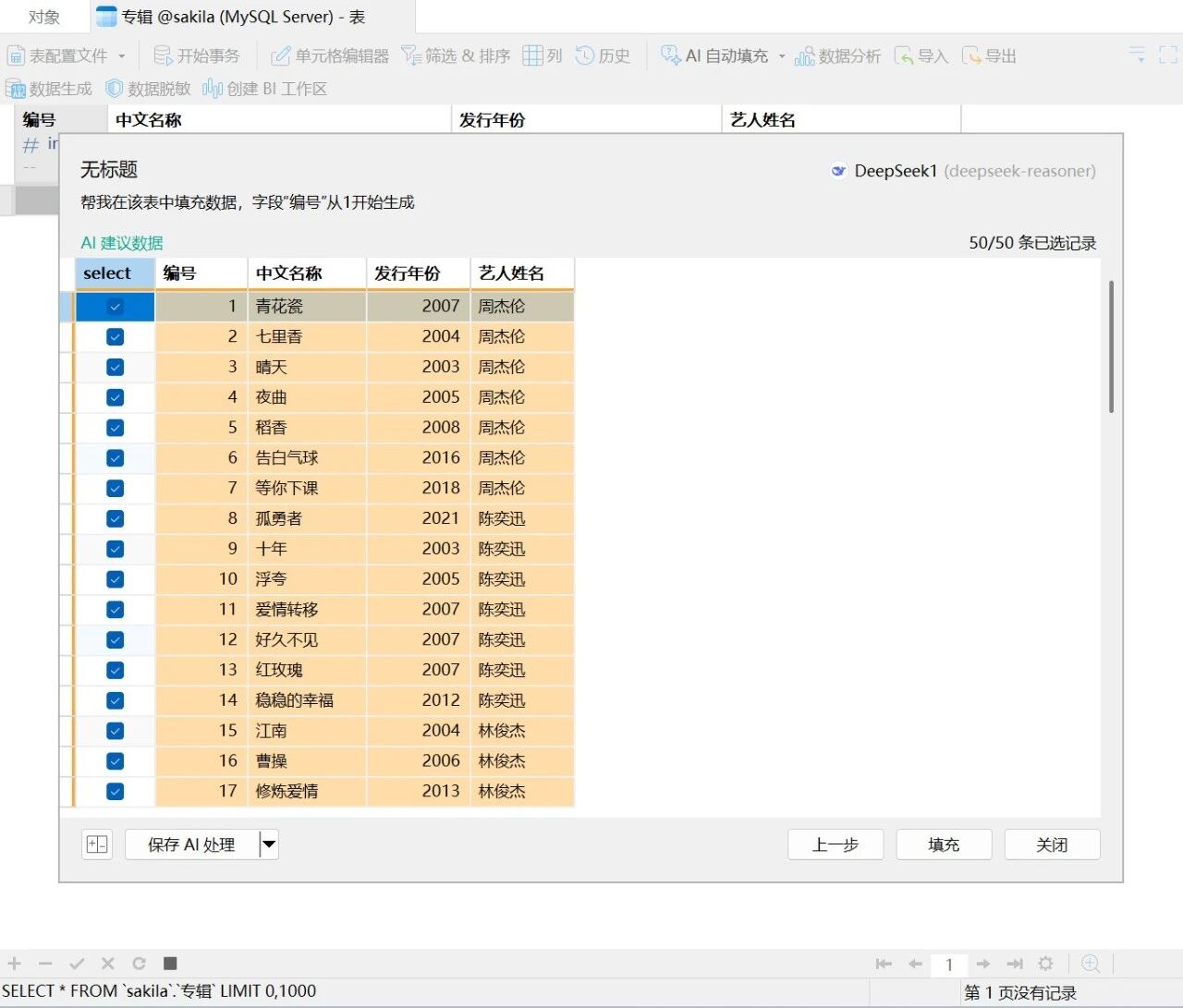The height and width of the screenshot is (1008, 1183).
Task: Uncheck the checkbox for row 稻香
Action: [116, 429]
